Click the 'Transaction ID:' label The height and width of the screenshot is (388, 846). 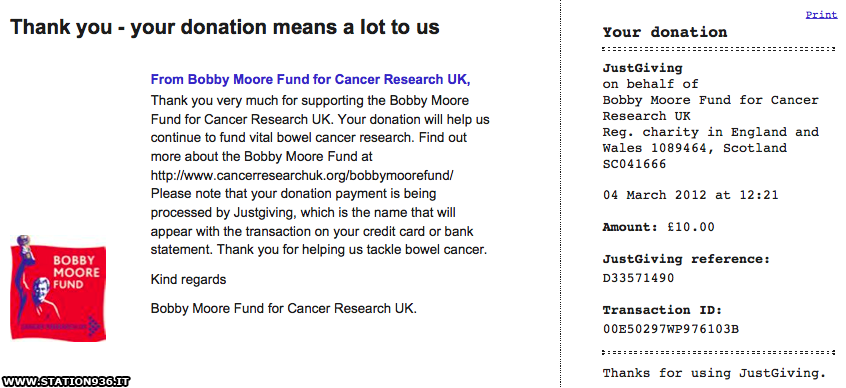(662, 310)
